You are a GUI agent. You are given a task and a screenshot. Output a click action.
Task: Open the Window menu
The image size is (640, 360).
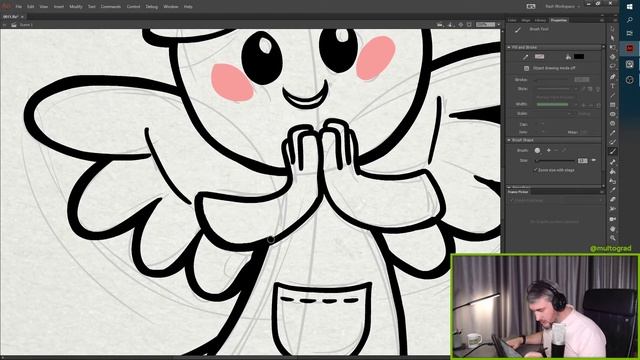tap(171, 7)
